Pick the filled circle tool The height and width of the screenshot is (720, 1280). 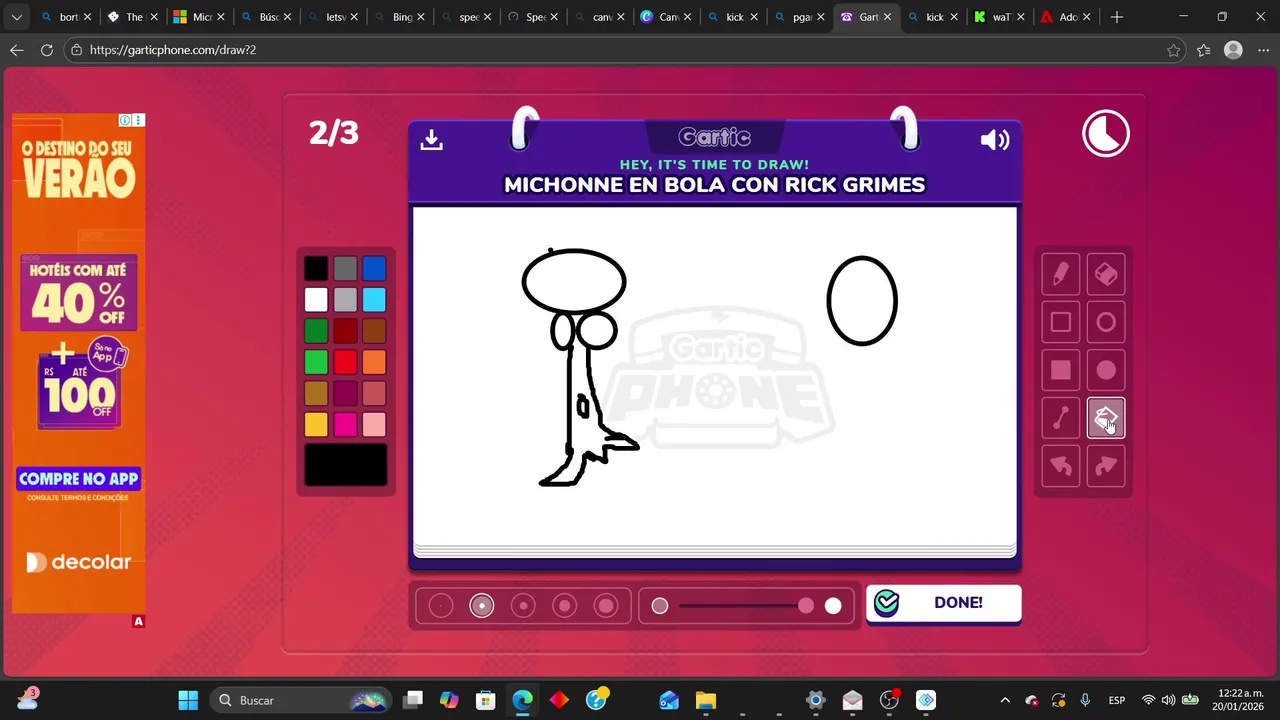pyautogui.click(x=1106, y=370)
